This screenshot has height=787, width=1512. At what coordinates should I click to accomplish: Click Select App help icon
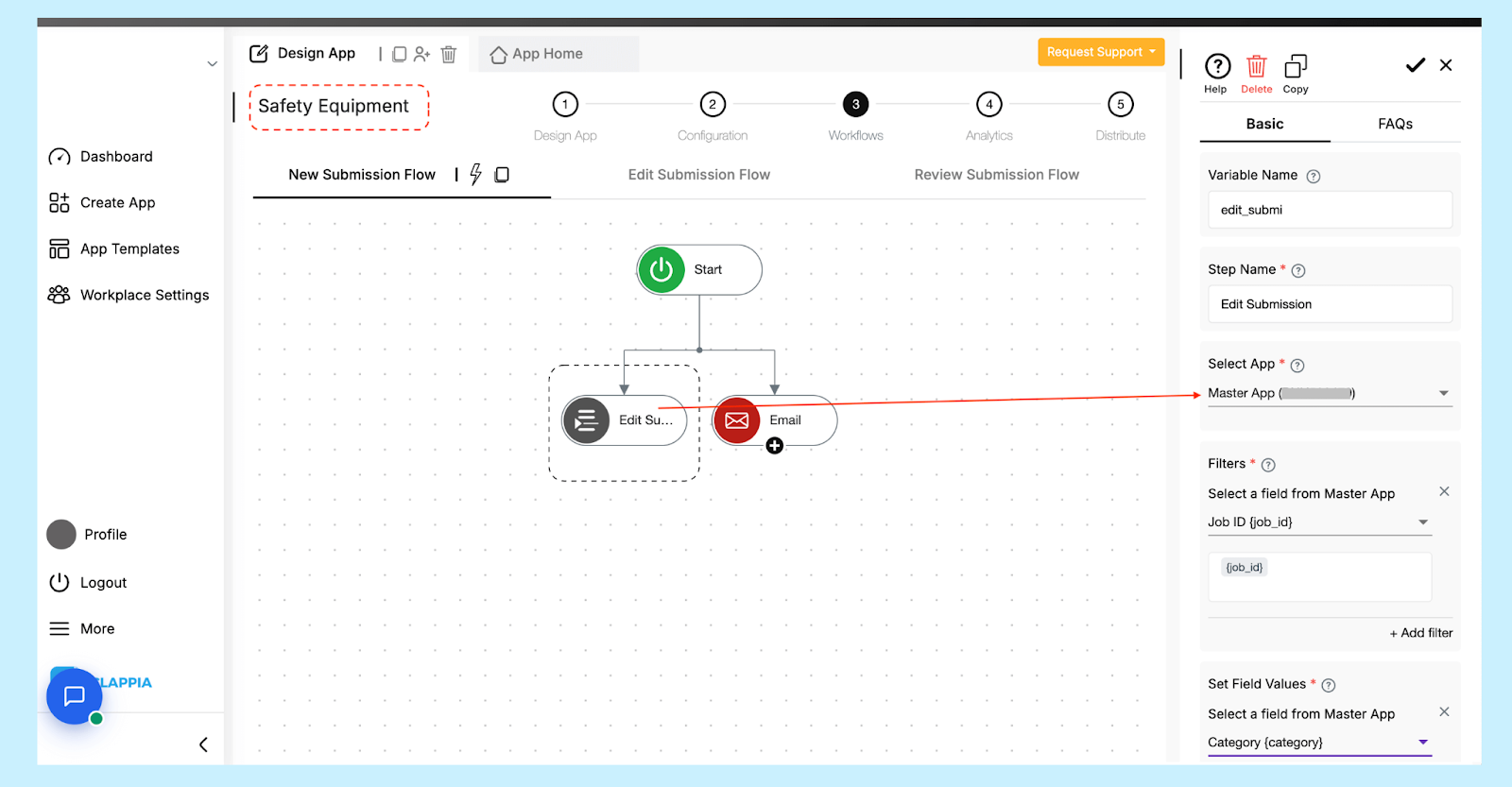point(1297,366)
